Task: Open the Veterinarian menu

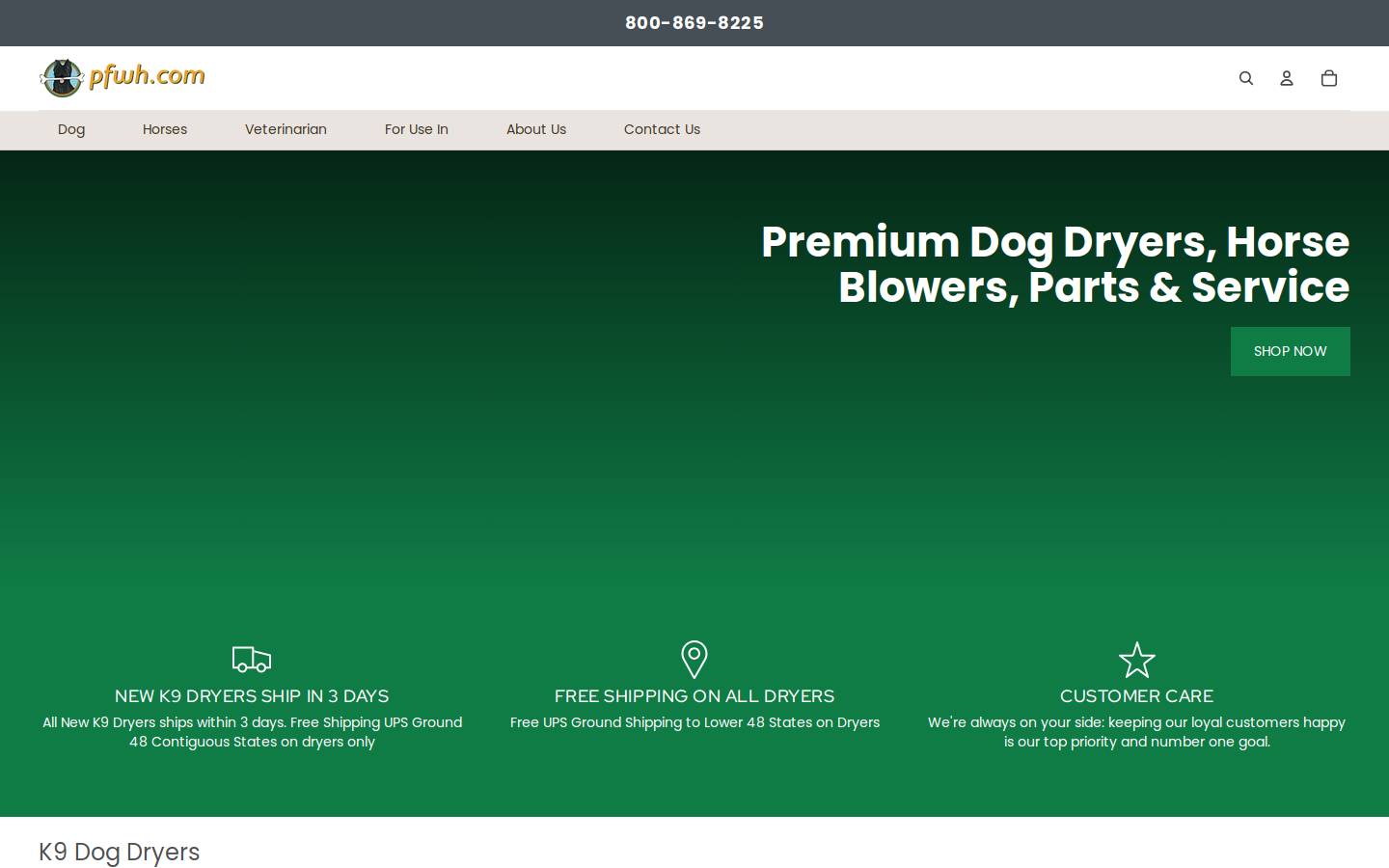Action: pyautogui.click(x=286, y=129)
